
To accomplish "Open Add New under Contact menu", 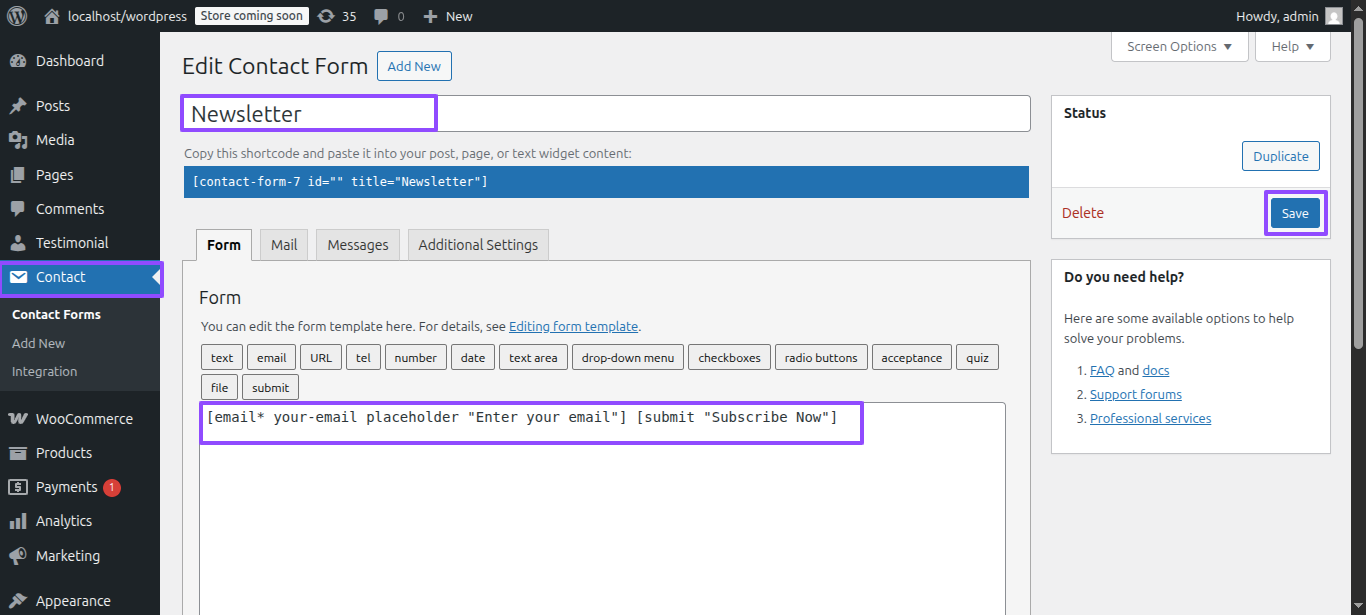I will click(38, 343).
